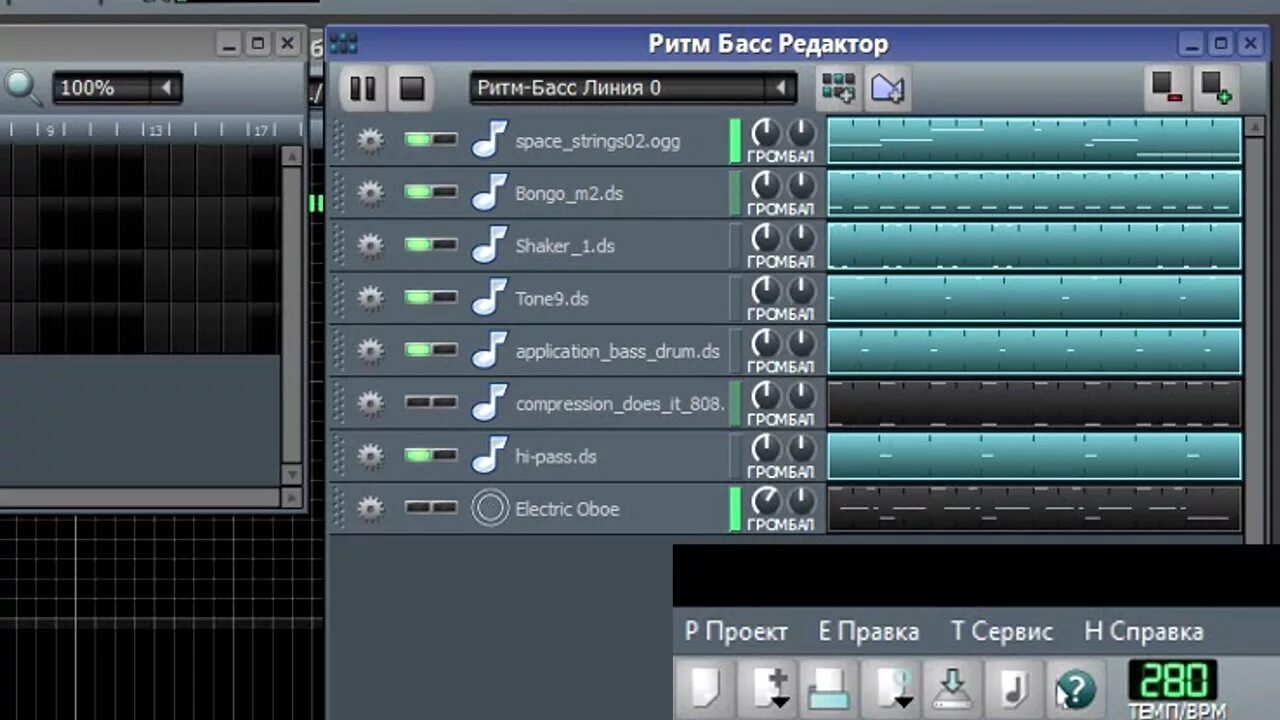Open the Ритм-Басс Линия 0 dropdown
Viewport: 1280px width, 720px height.
633,88
